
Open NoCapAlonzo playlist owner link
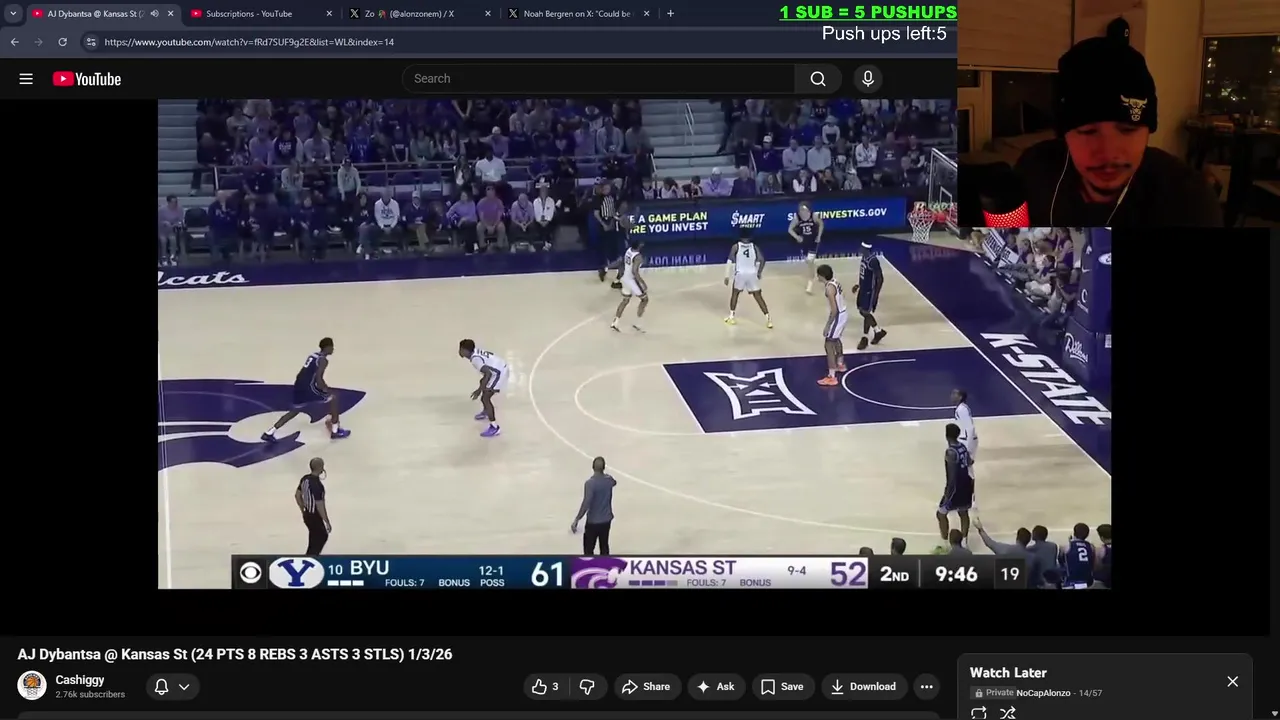1043,693
